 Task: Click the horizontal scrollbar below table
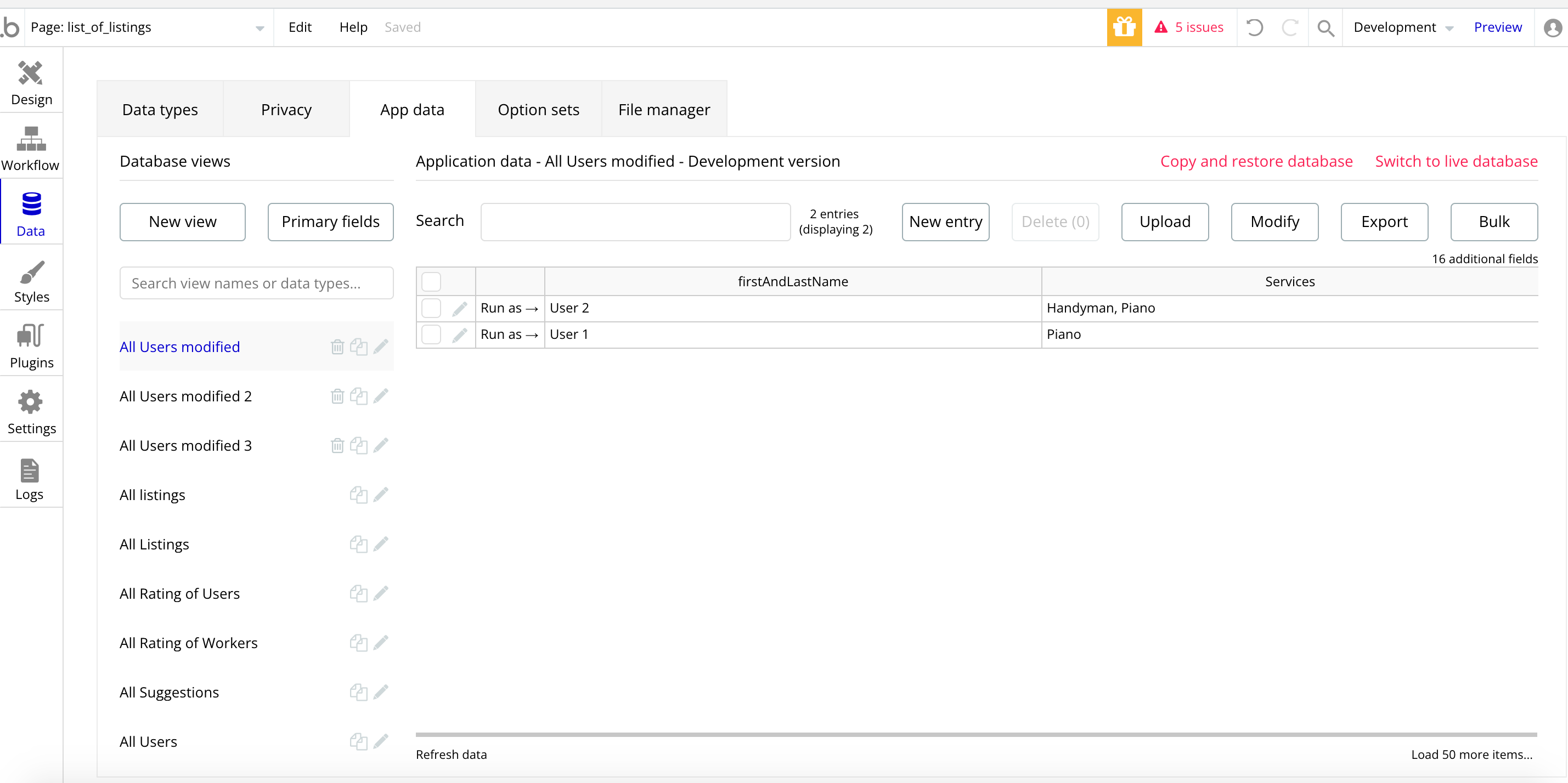point(975,734)
